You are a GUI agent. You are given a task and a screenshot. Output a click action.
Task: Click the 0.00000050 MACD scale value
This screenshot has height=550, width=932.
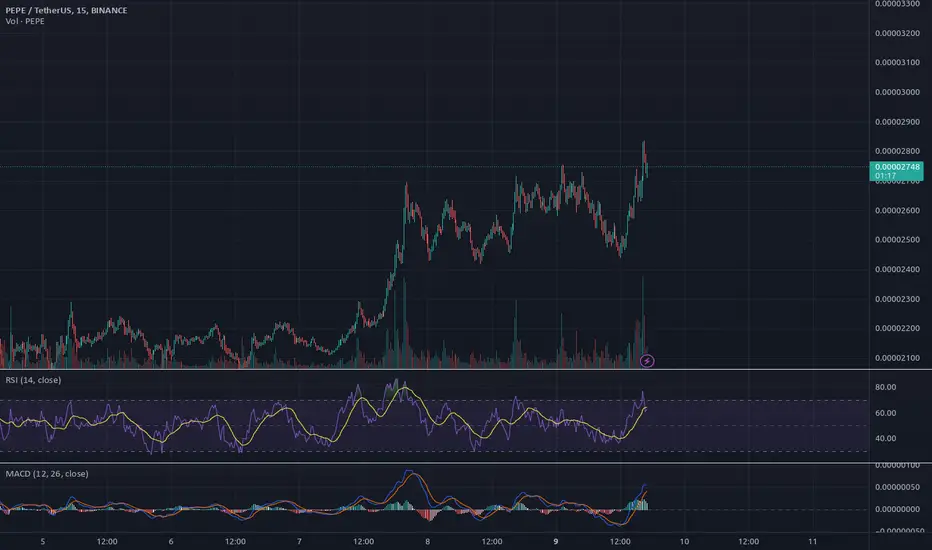coord(897,487)
